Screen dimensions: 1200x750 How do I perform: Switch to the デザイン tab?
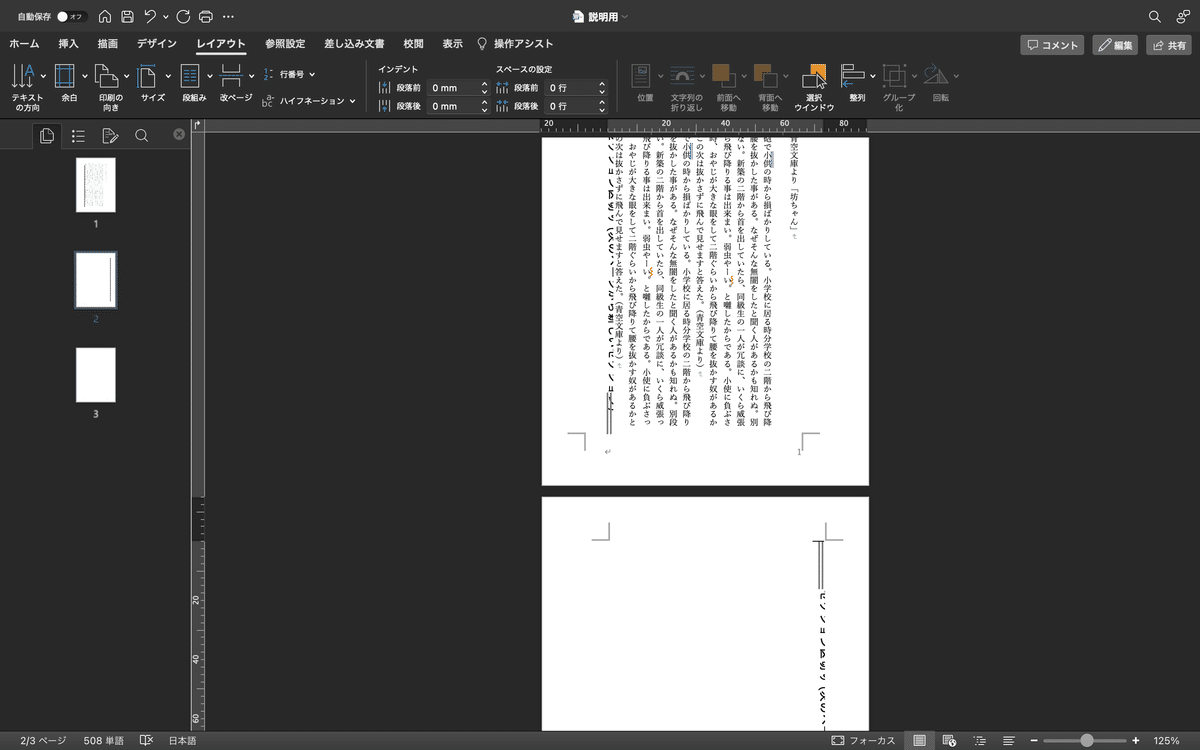(157, 44)
